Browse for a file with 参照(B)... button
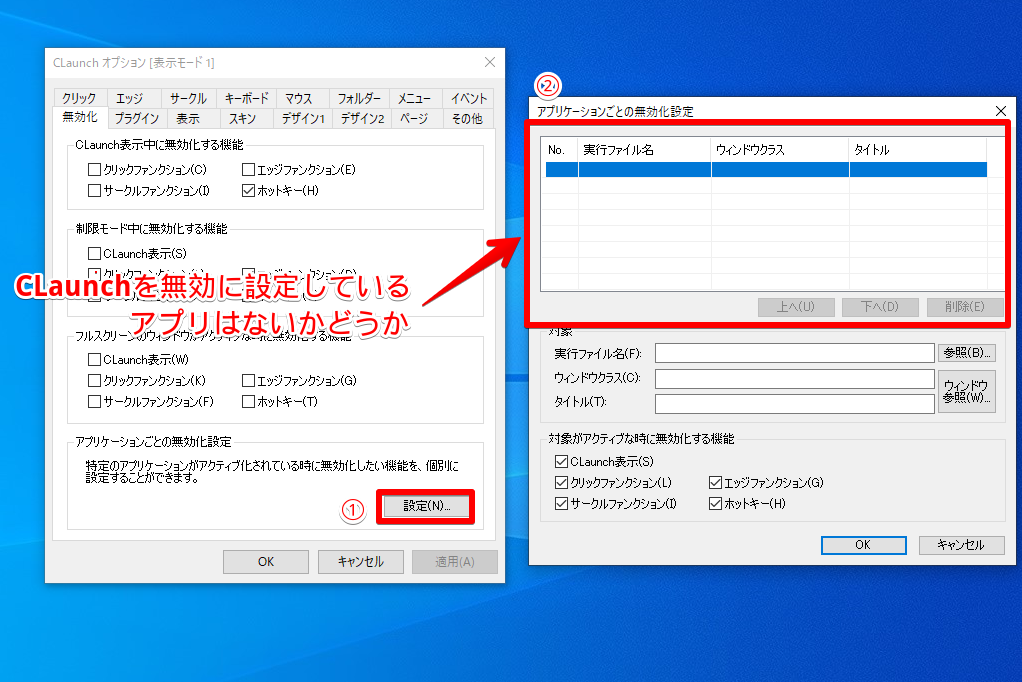 click(x=967, y=353)
